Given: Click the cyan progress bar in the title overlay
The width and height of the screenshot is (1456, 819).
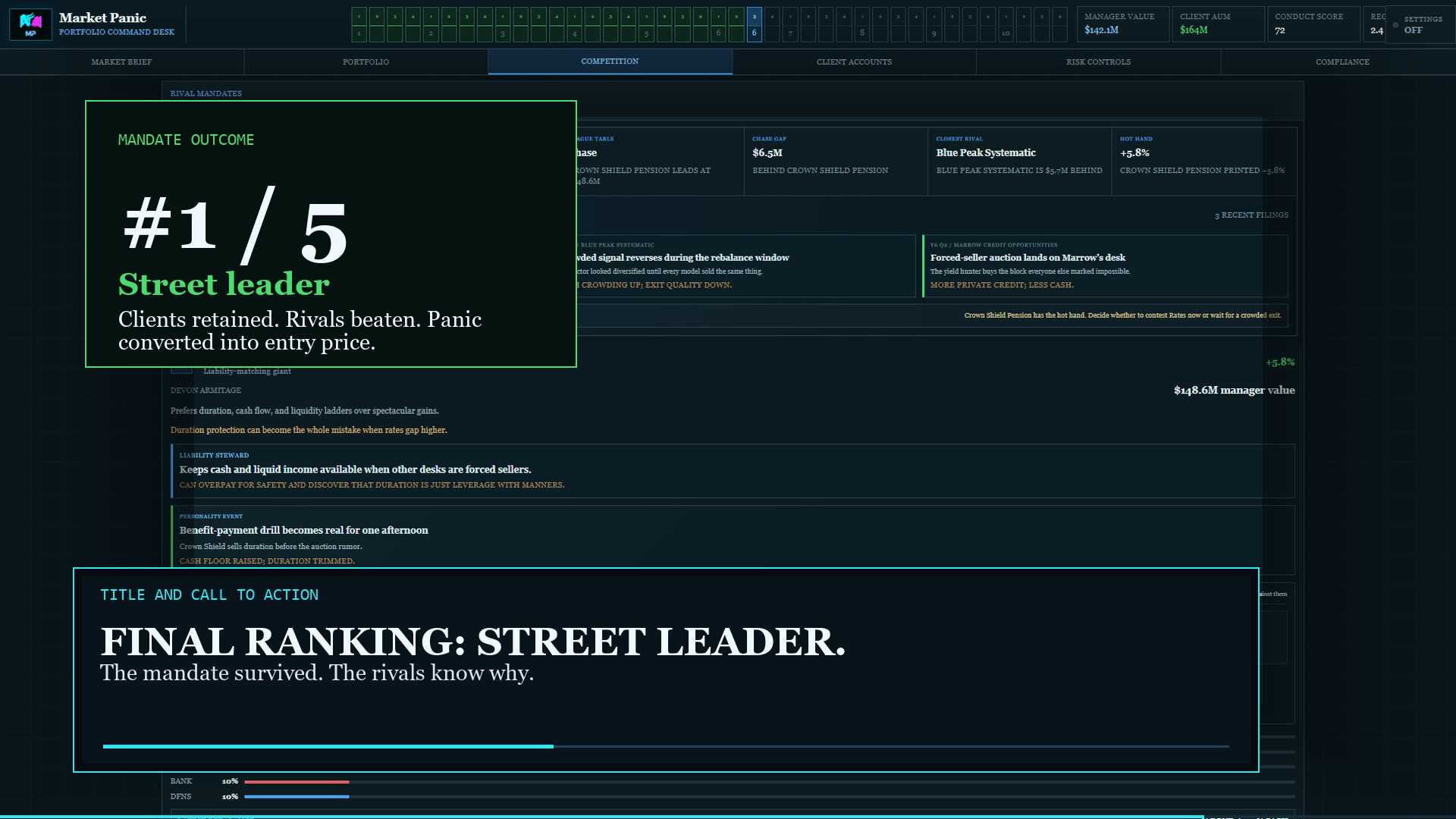Looking at the screenshot, I should point(666,746).
